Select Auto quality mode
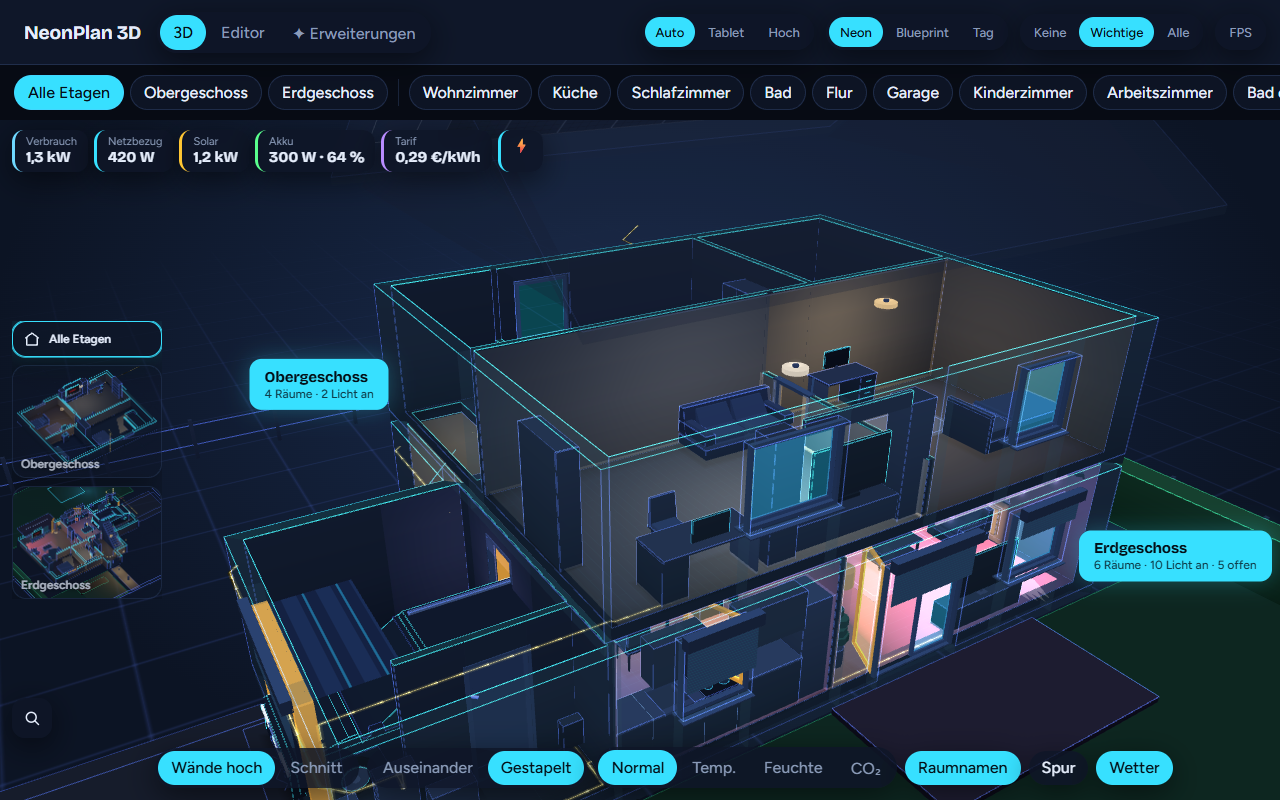 pos(670,33)
